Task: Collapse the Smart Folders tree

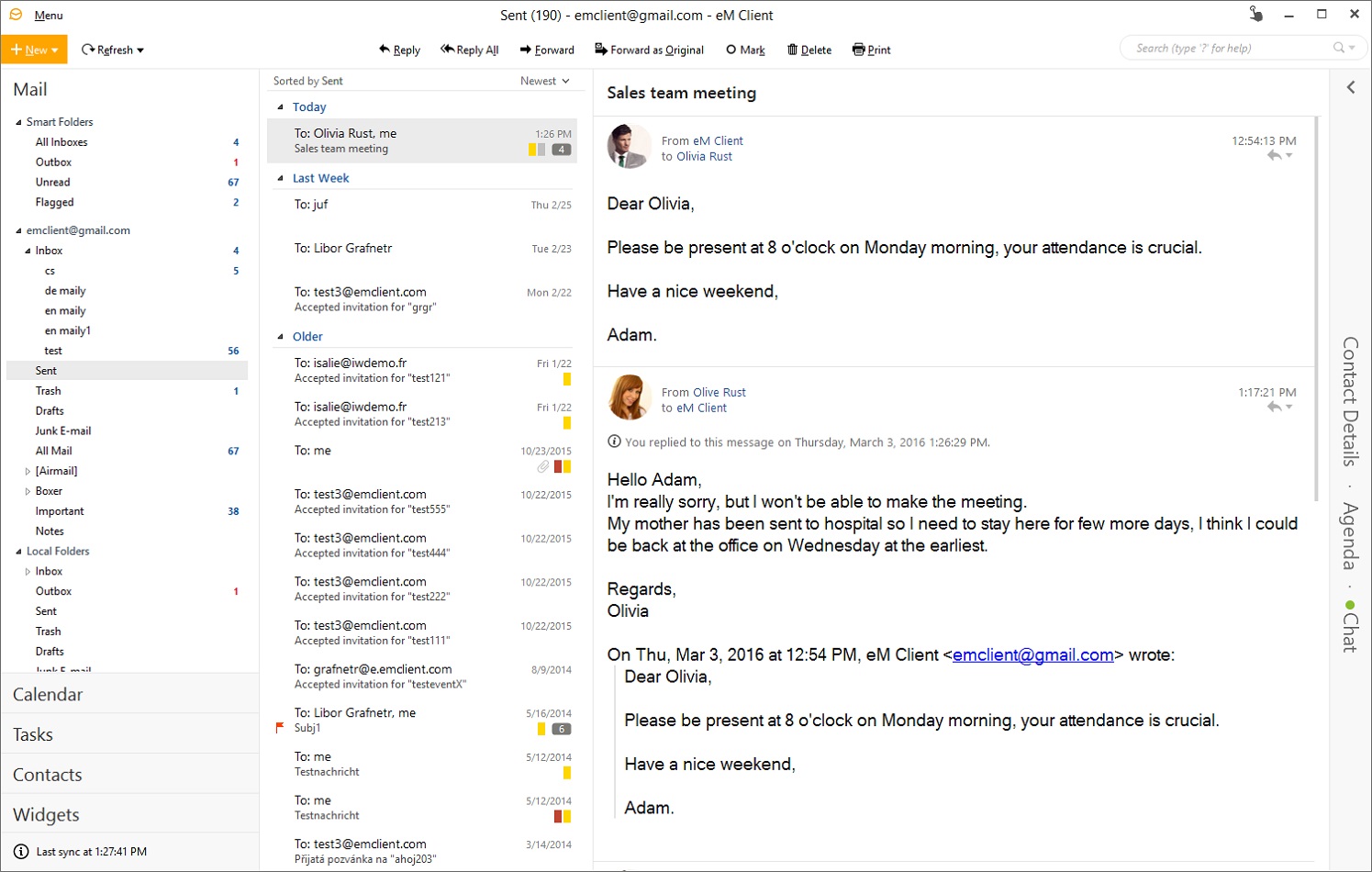Action: (18, 122)
